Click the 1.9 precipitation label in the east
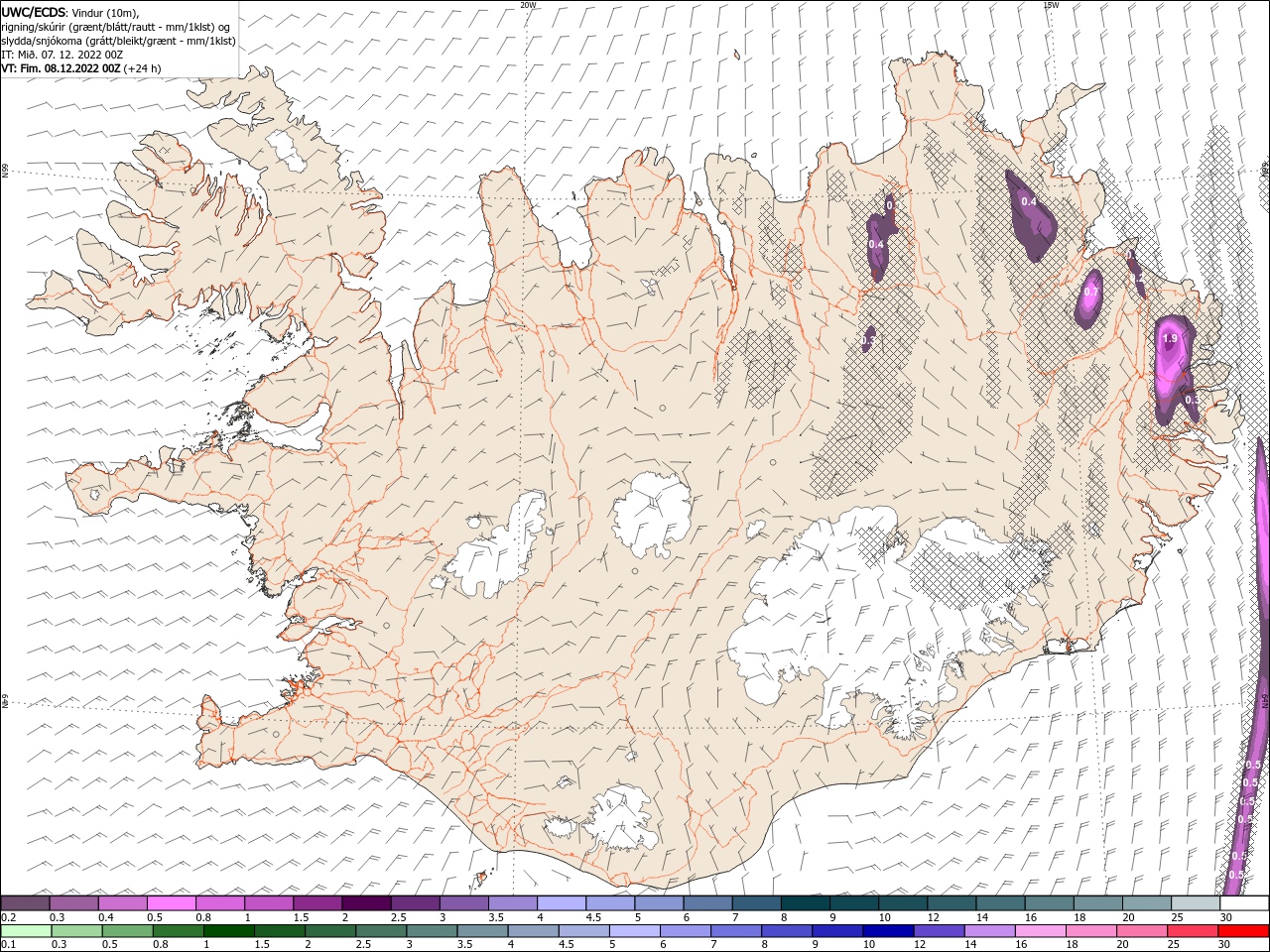This screenshot has width=1270, height=952. pos(1170,339)
